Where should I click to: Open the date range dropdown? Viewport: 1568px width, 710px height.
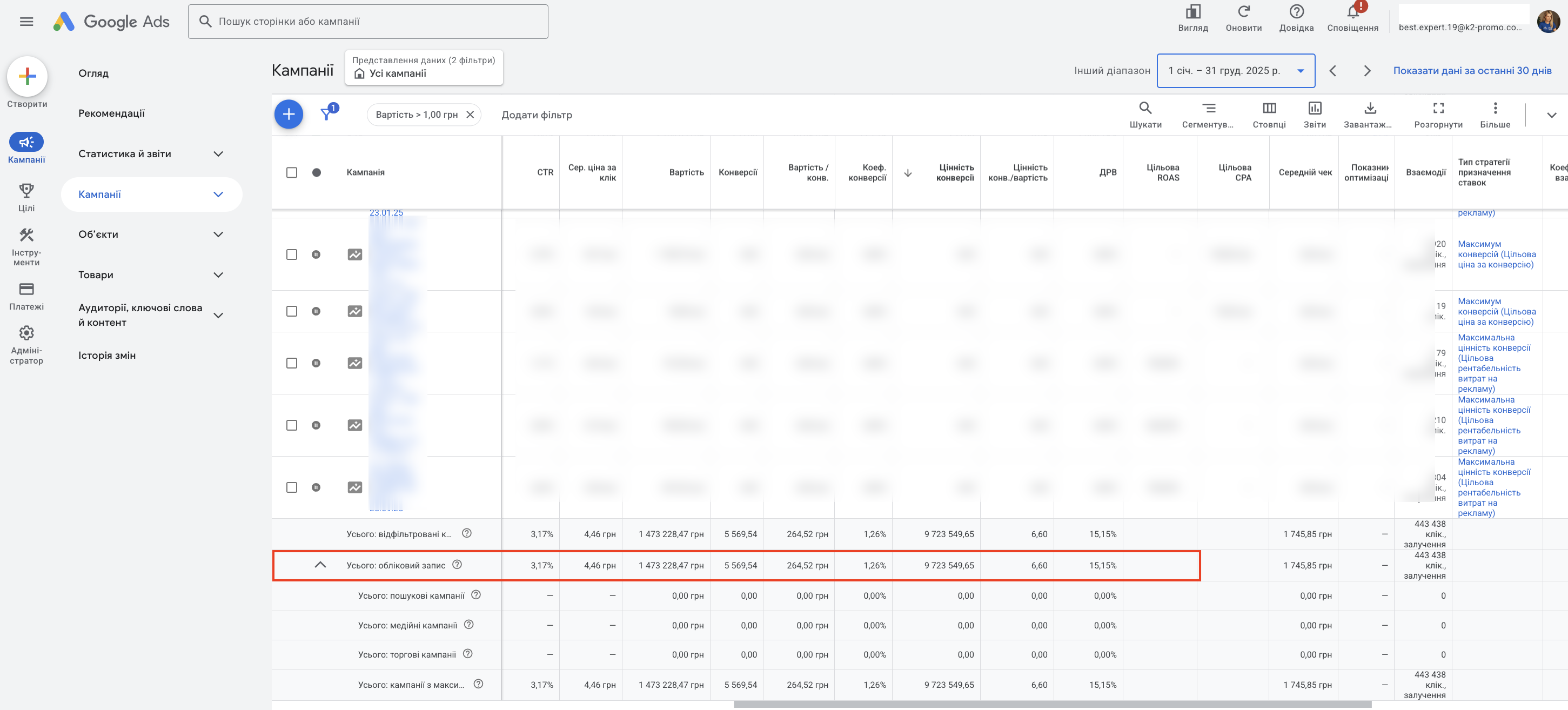(1235, 71)
